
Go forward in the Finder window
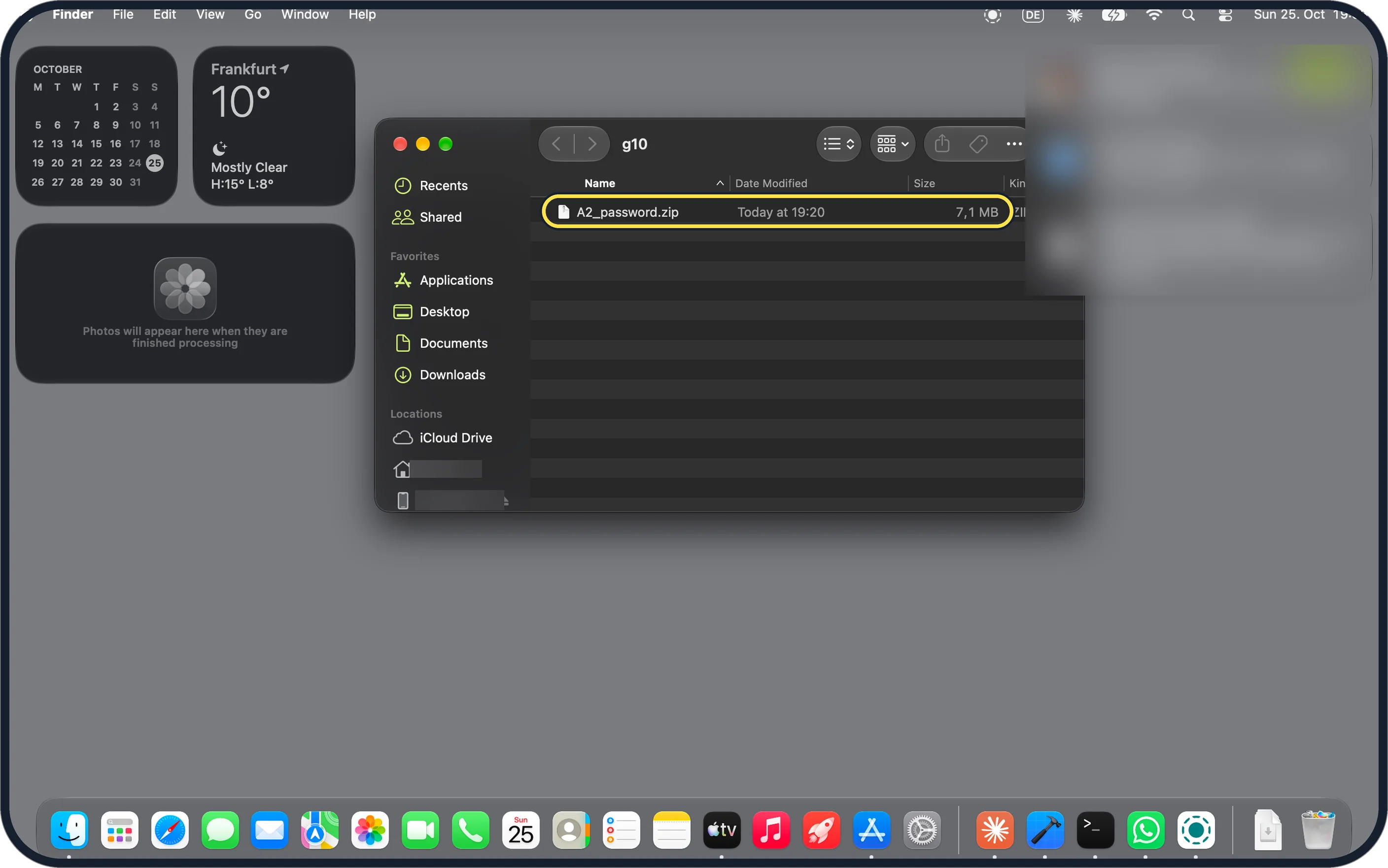(592, 143)
